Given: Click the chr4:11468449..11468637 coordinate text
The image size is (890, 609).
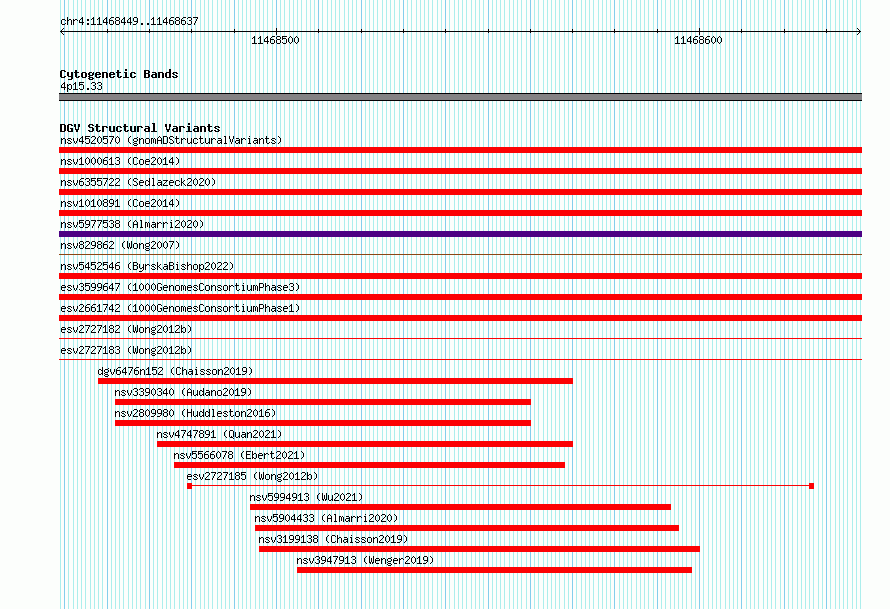Looking at the screenshot, I should [129, 22].
